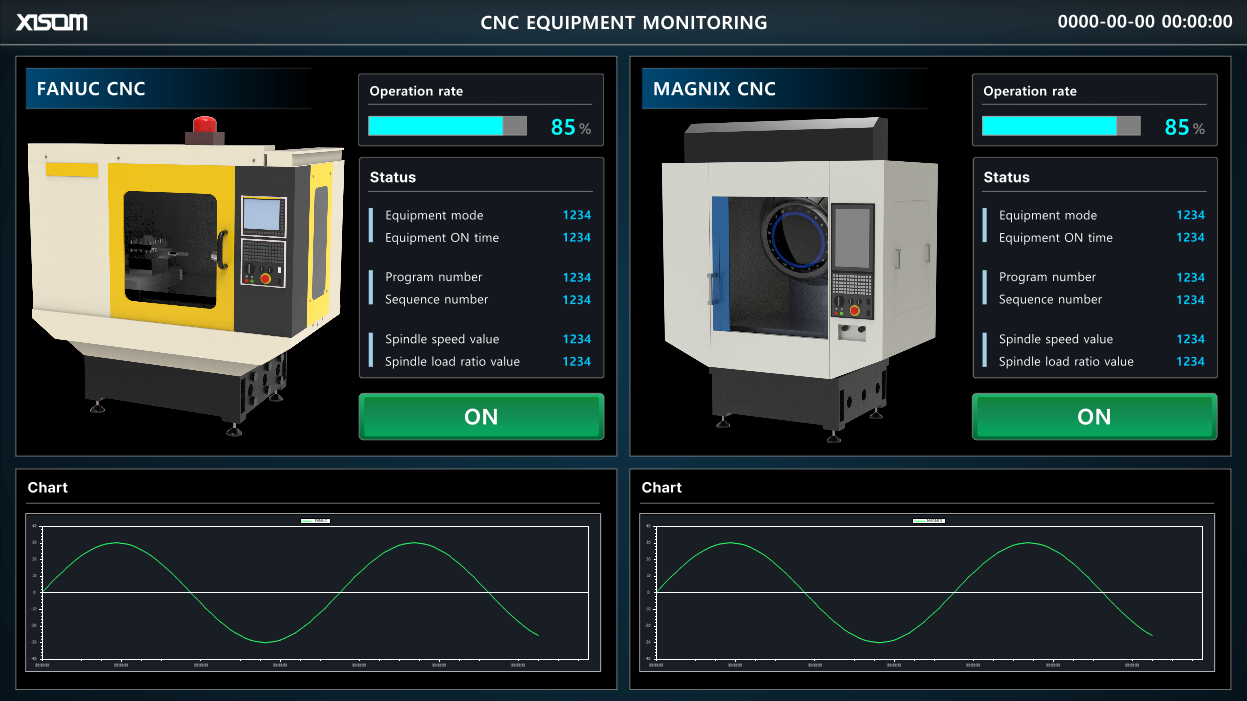Select the FANUC chart legend marker
This screenshot has height=701, width=1247.
click(315, 521)
